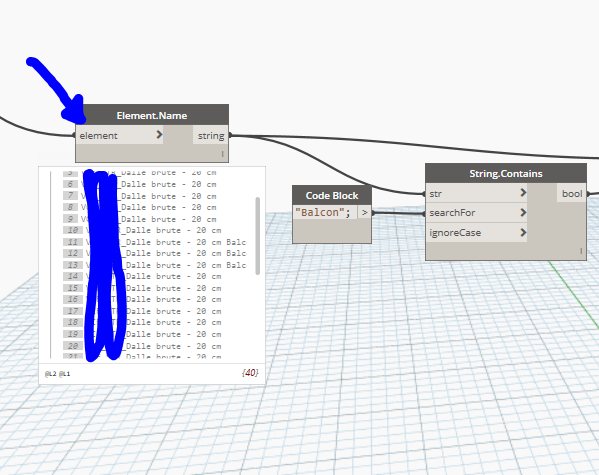The width and height of the screenshot is (599, 475).
Task: Click the lacing indicator on String.Contains node
Action: [581, 251]
